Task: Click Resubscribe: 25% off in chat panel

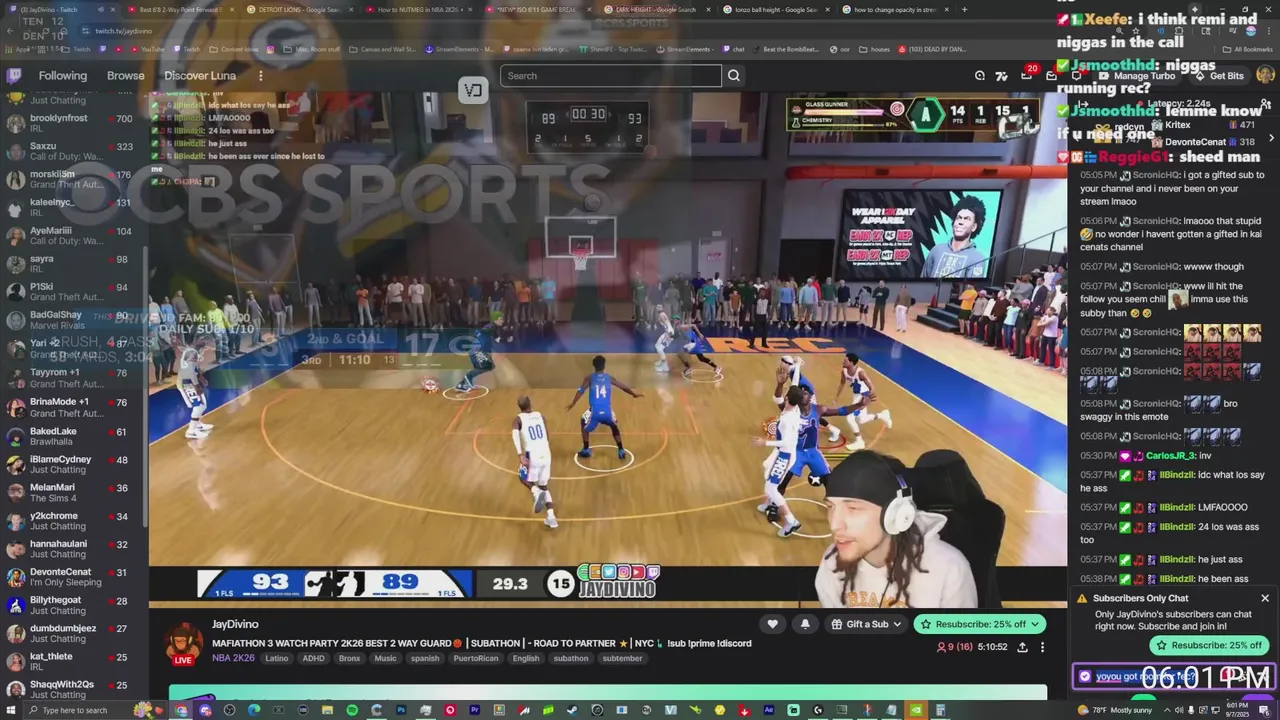Action: click(1209, 645)
